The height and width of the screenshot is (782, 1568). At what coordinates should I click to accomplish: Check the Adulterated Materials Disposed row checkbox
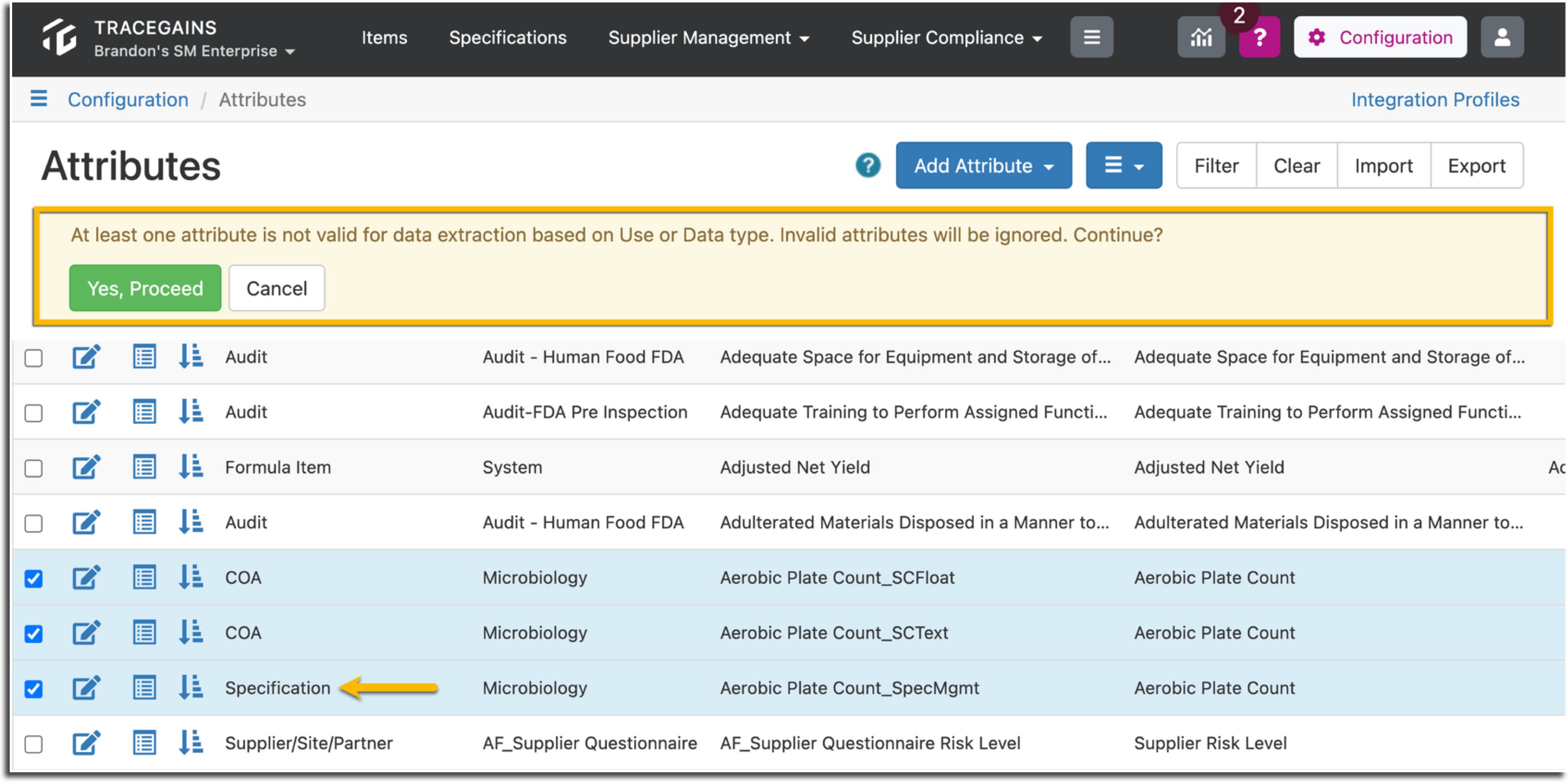(x=34, y=524)
